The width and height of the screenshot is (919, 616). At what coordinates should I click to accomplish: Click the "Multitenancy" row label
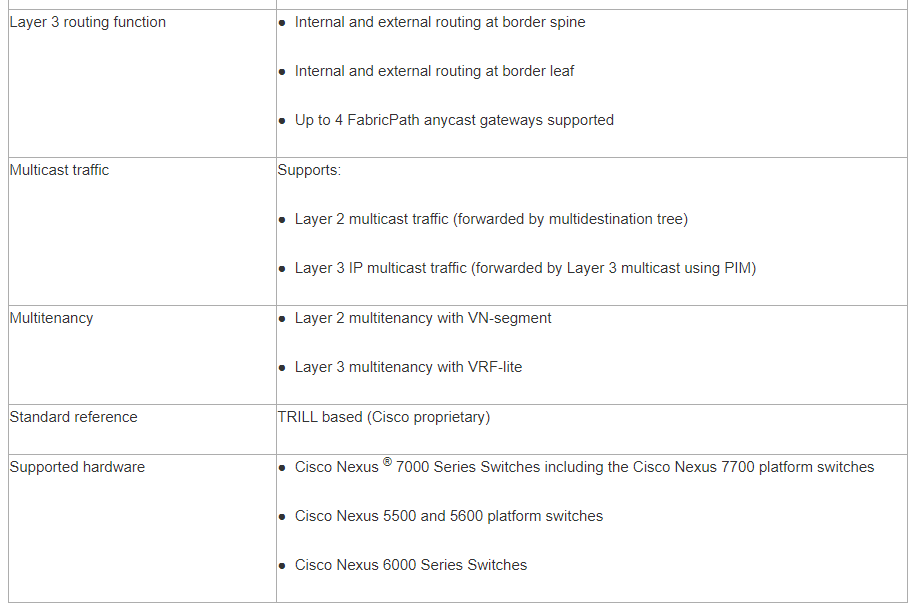51,318
